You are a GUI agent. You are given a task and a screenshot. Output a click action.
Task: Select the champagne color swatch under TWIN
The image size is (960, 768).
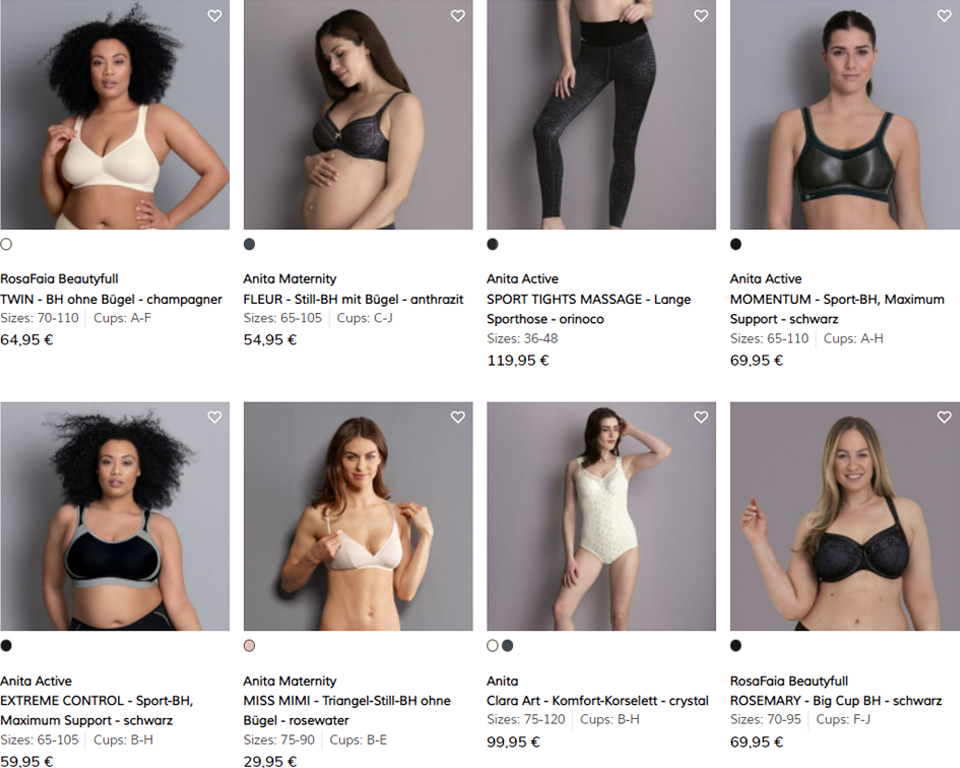[x=6, y=244]
